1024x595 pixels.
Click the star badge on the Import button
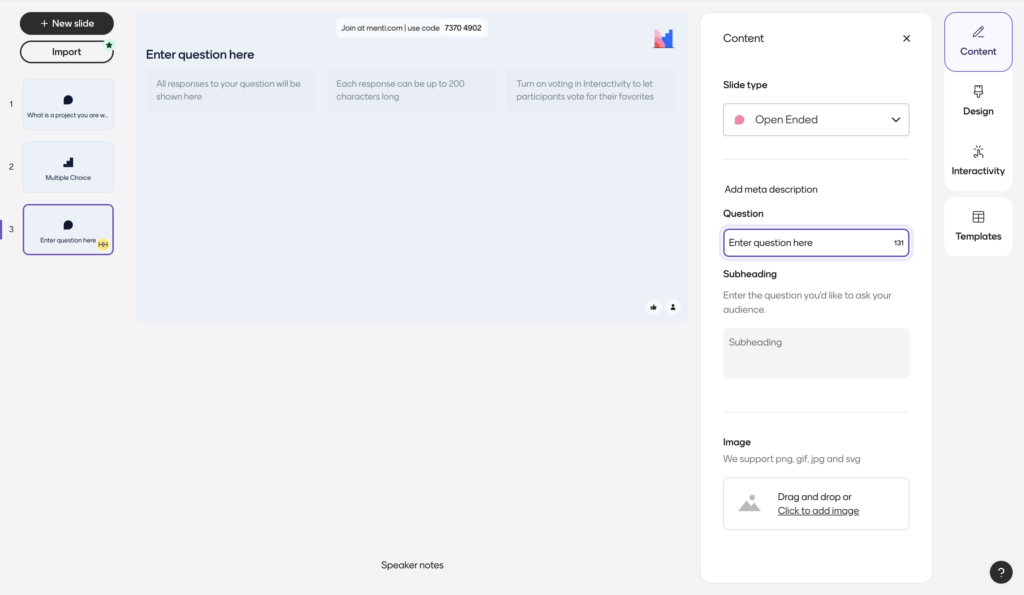tap(109, 45)
